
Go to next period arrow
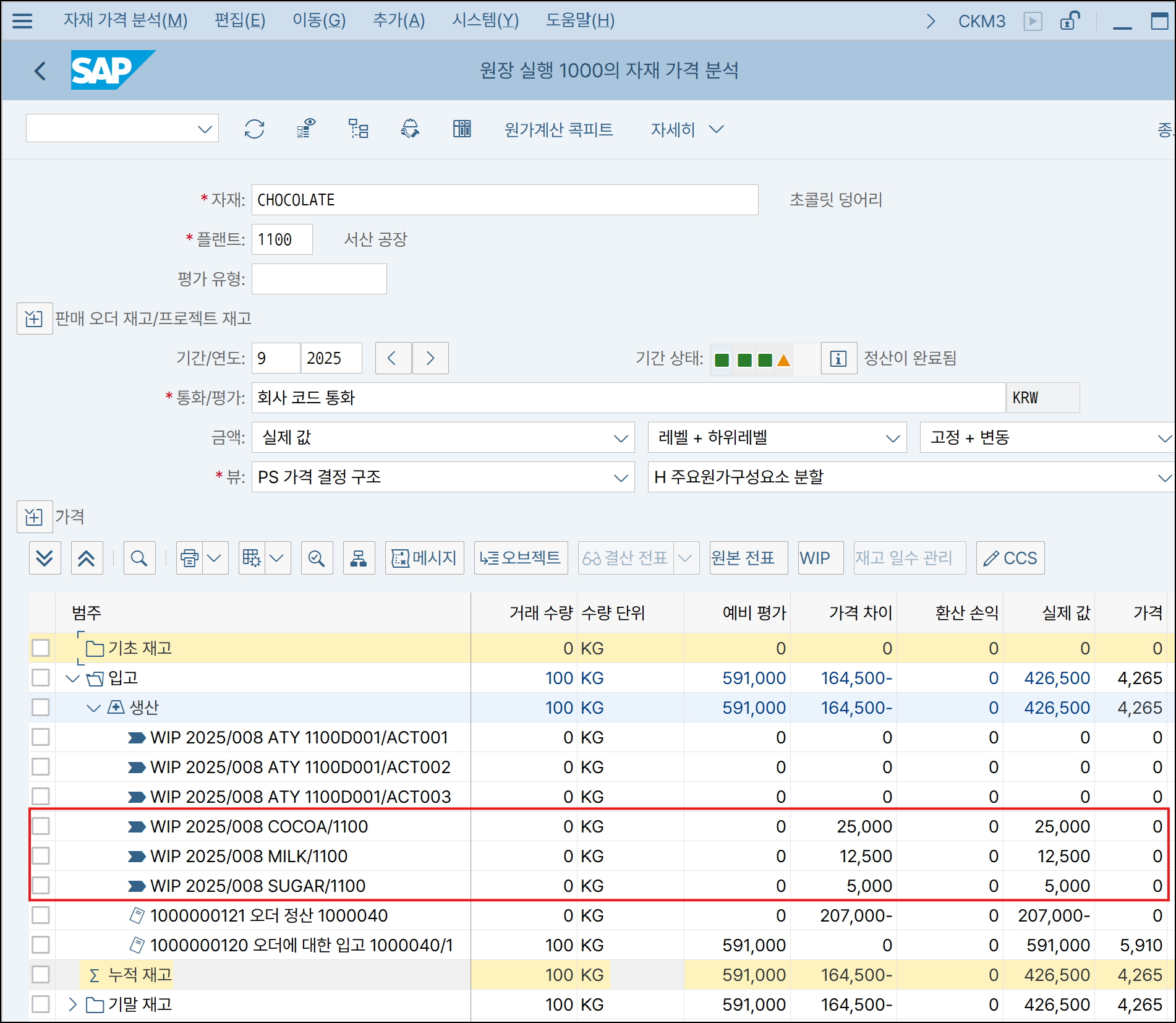click(431, 358)
